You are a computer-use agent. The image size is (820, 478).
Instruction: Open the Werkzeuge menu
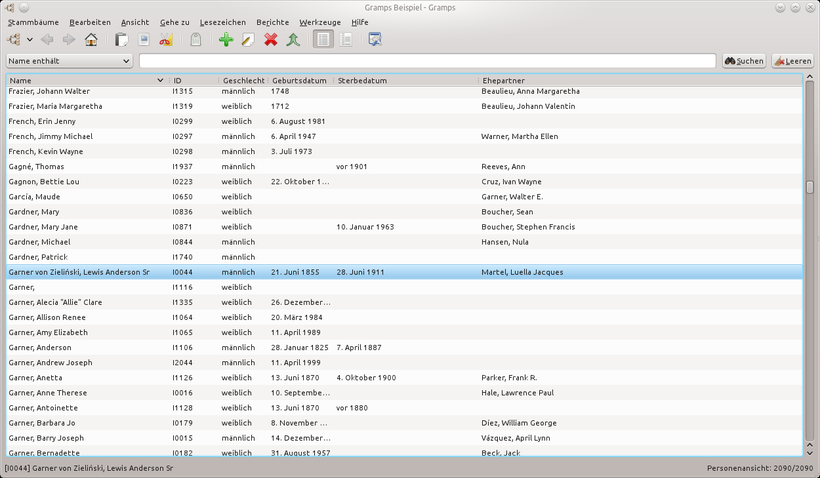pyautogui.click(x=320, y=22)
